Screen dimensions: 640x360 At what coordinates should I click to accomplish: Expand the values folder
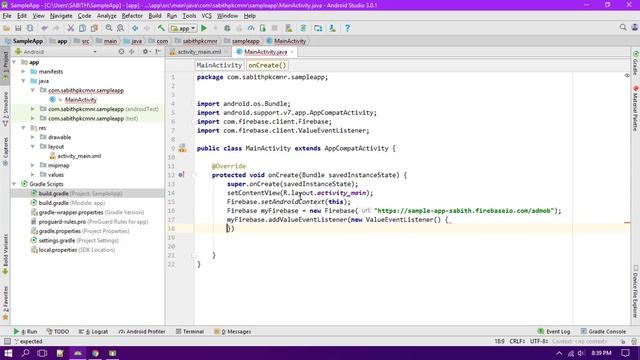33,175
